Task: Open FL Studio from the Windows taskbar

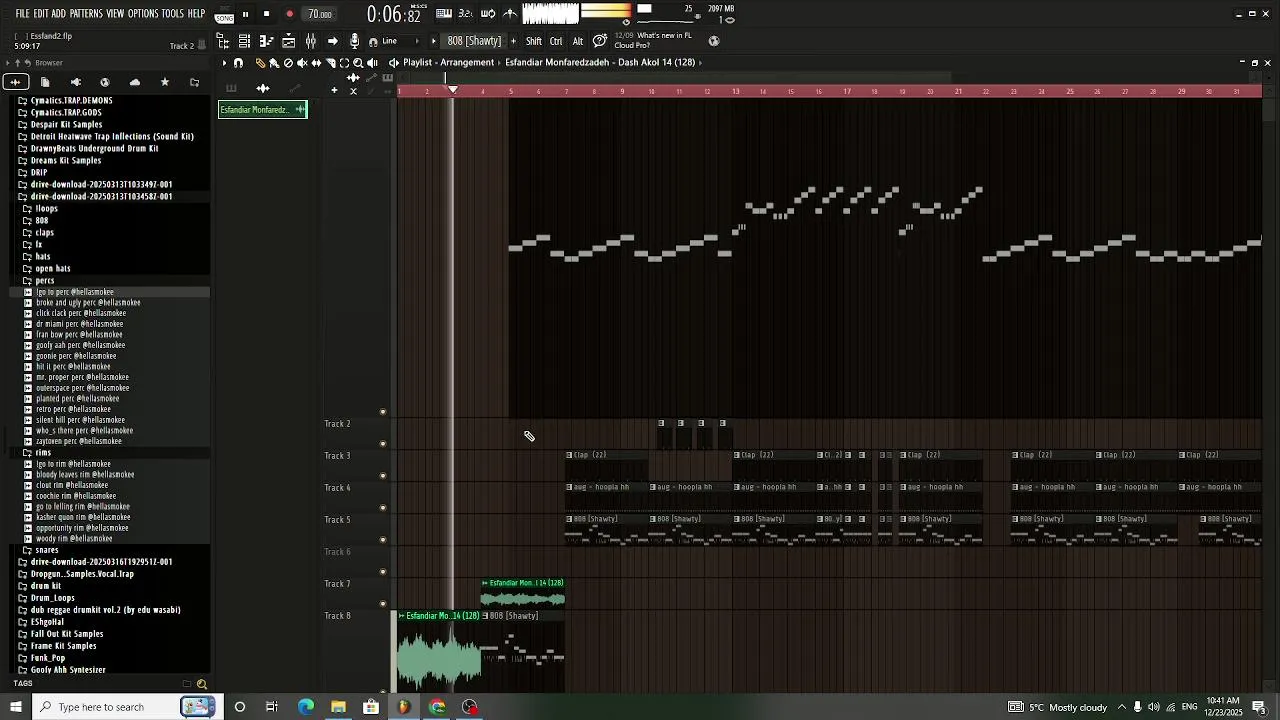Action: 404,707
